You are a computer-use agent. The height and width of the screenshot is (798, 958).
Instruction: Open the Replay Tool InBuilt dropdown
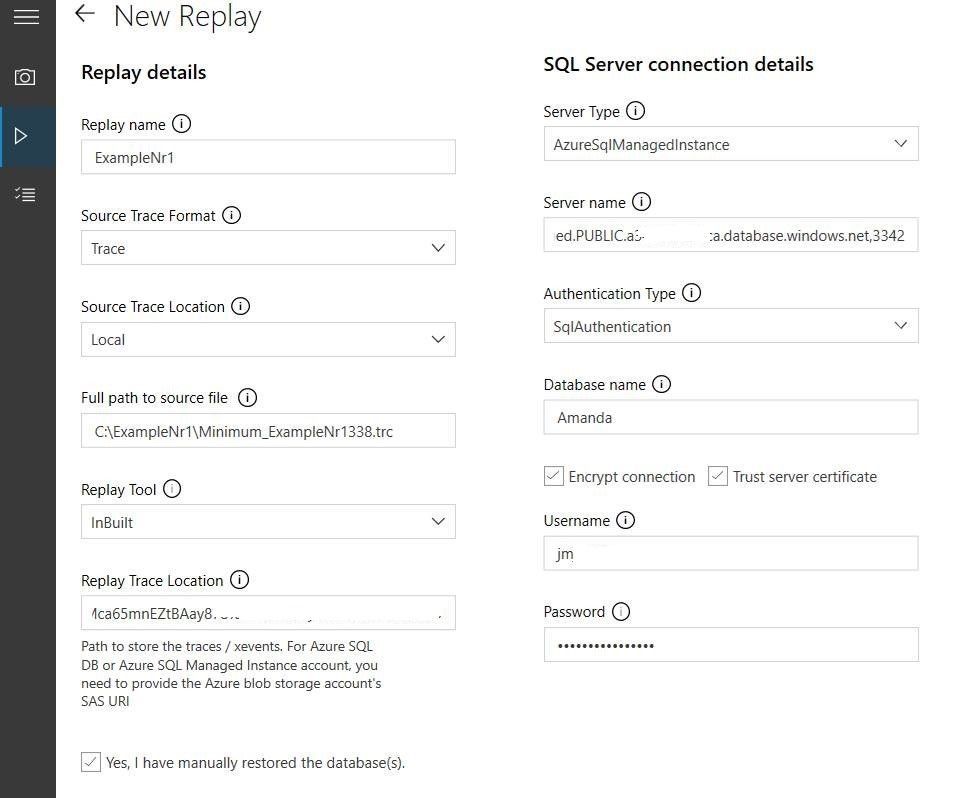(x=268, y=522)
